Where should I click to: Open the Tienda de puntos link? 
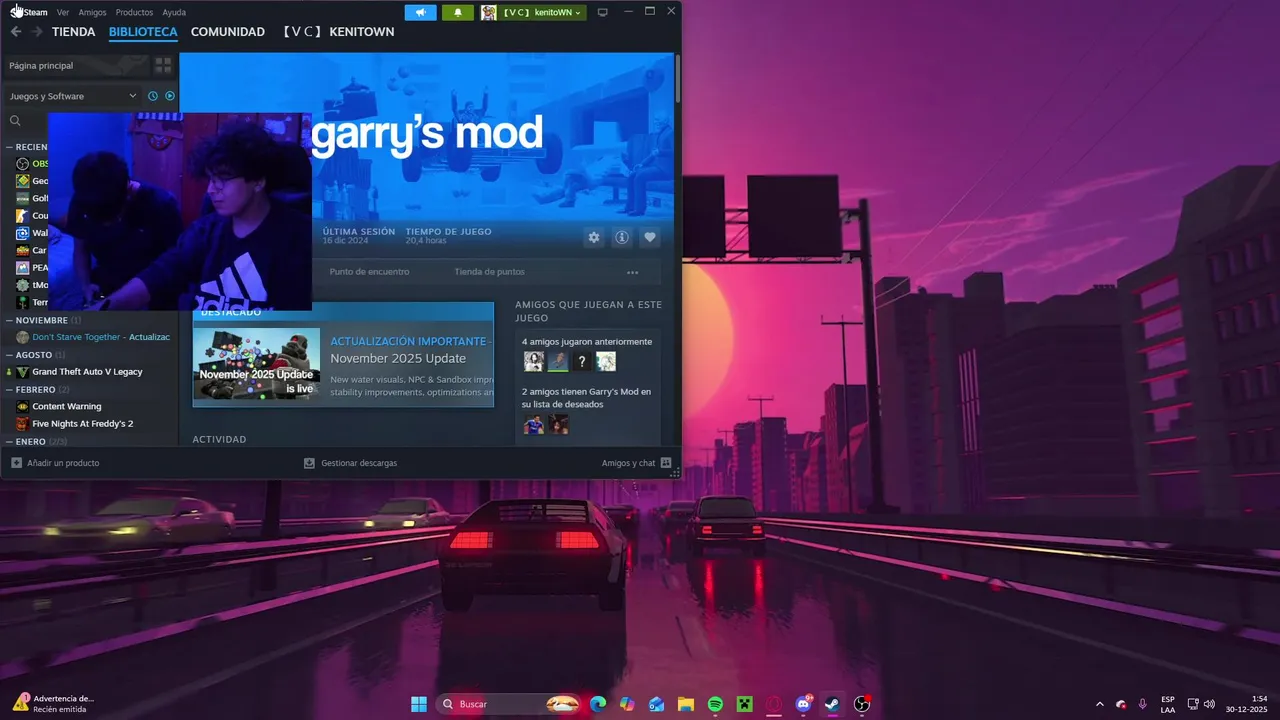coord(489,272)
